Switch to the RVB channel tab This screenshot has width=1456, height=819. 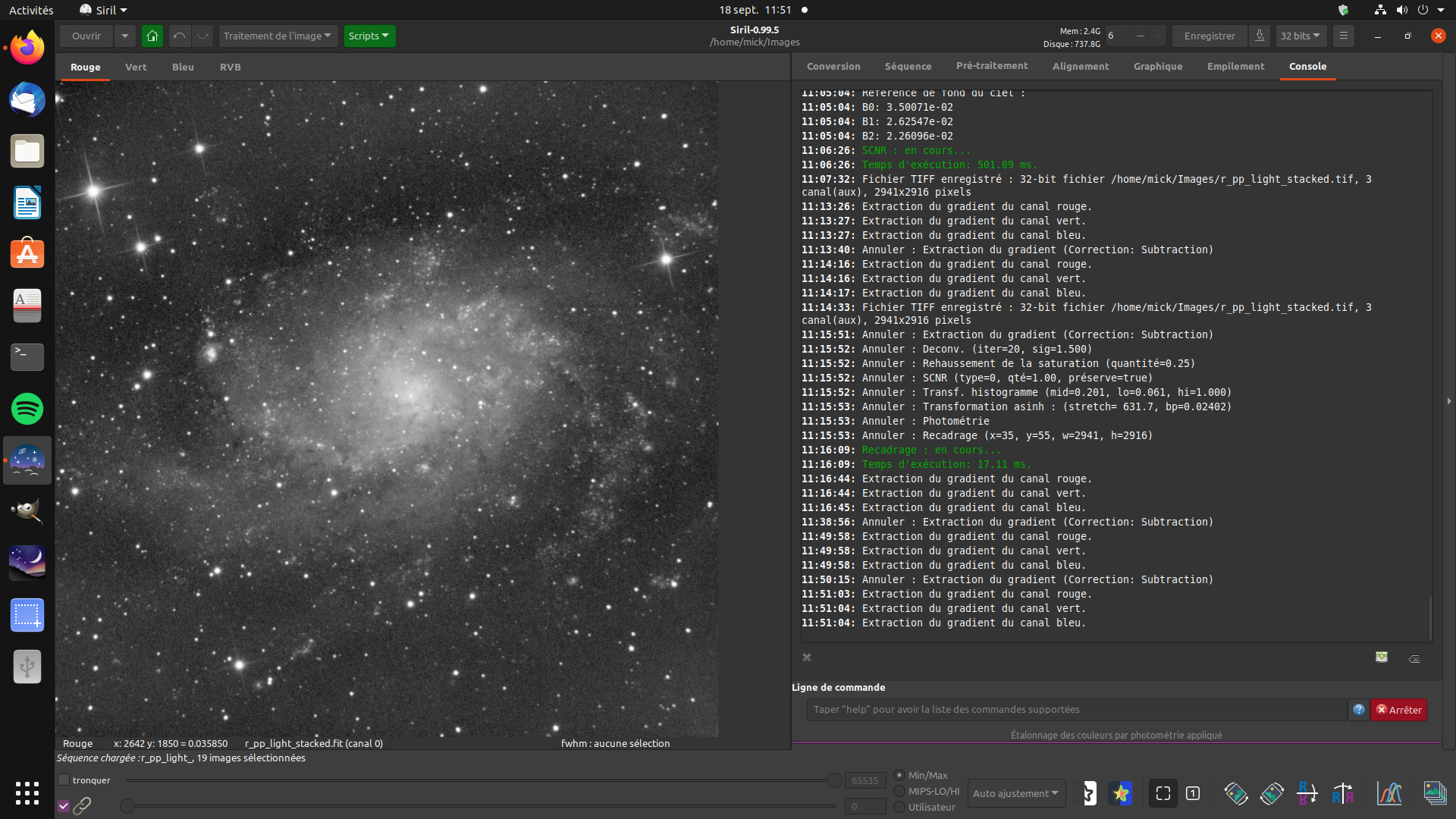[230, 67]
